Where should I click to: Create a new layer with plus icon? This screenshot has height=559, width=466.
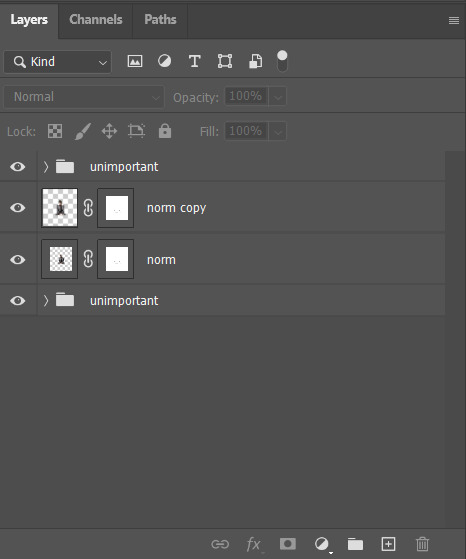pos(388,544)
